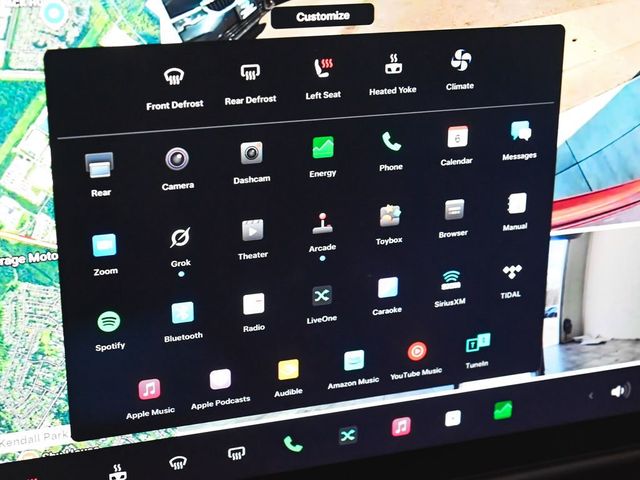Screen dimensions: 640x480
Task: Open the Amazon Music app
Action: click(354, 360)
